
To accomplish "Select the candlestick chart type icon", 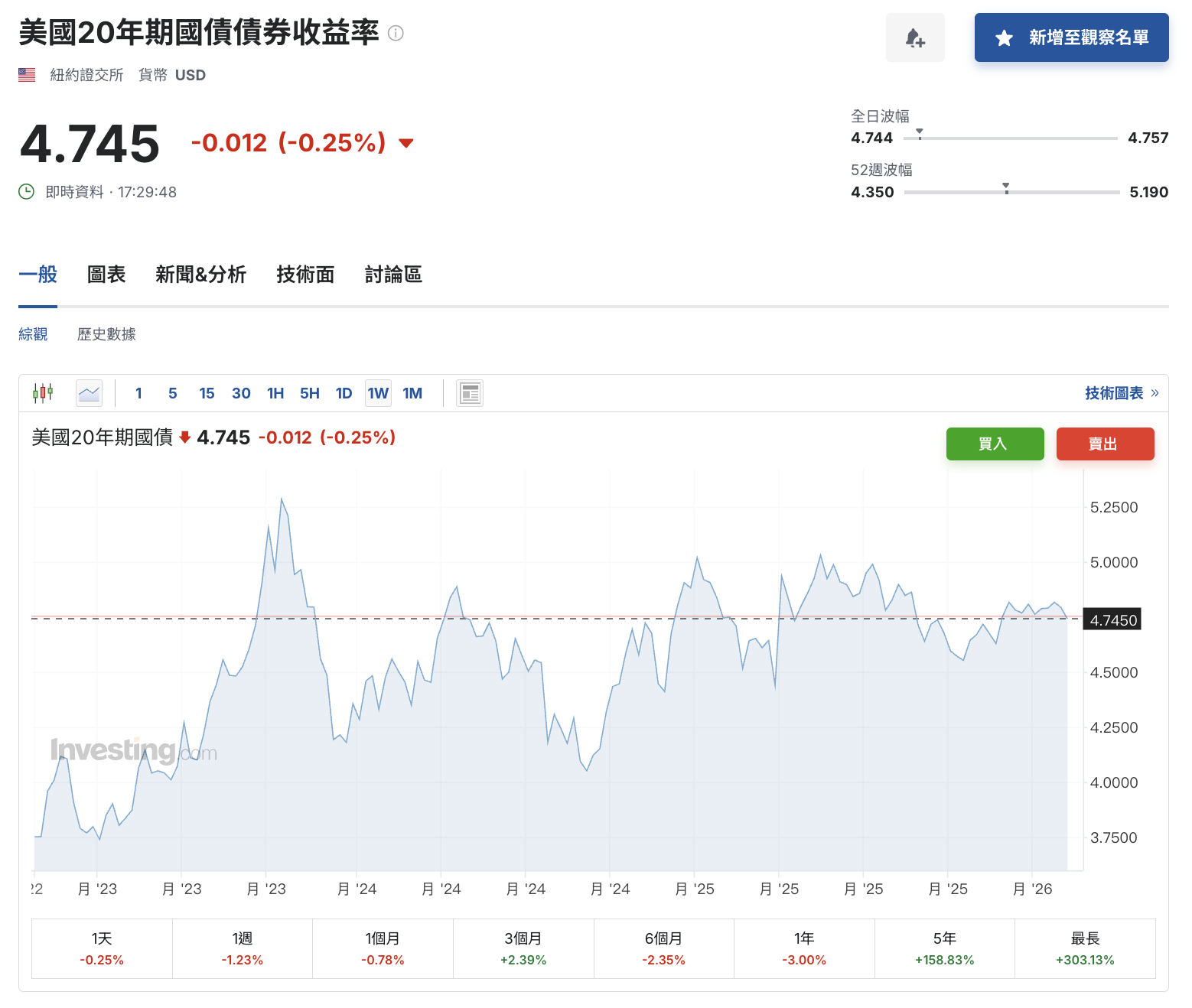I will pos(43,392).
